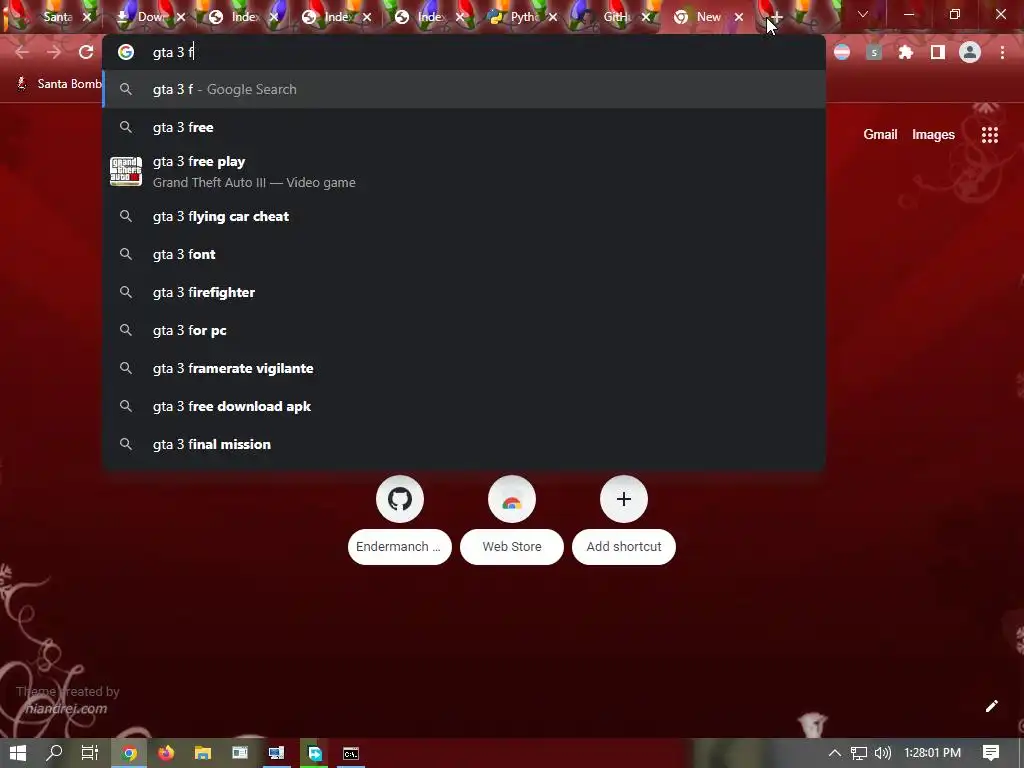Open the Web Store shortcut icon

click(x=512, y=499)
